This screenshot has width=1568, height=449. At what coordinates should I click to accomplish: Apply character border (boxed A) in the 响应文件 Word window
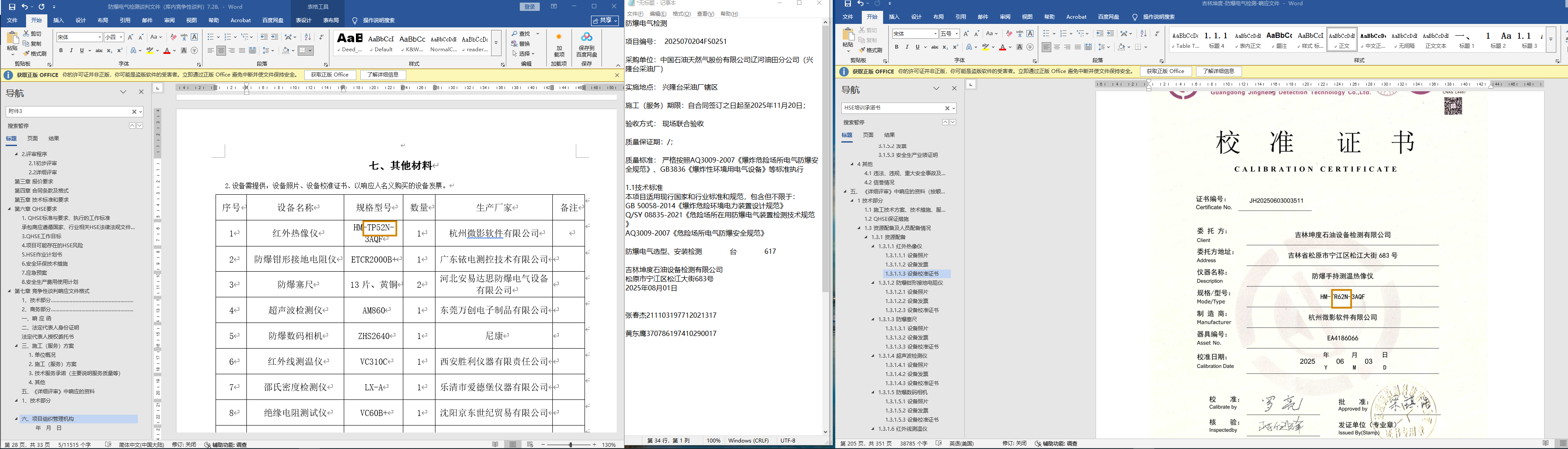[1030, 33]
